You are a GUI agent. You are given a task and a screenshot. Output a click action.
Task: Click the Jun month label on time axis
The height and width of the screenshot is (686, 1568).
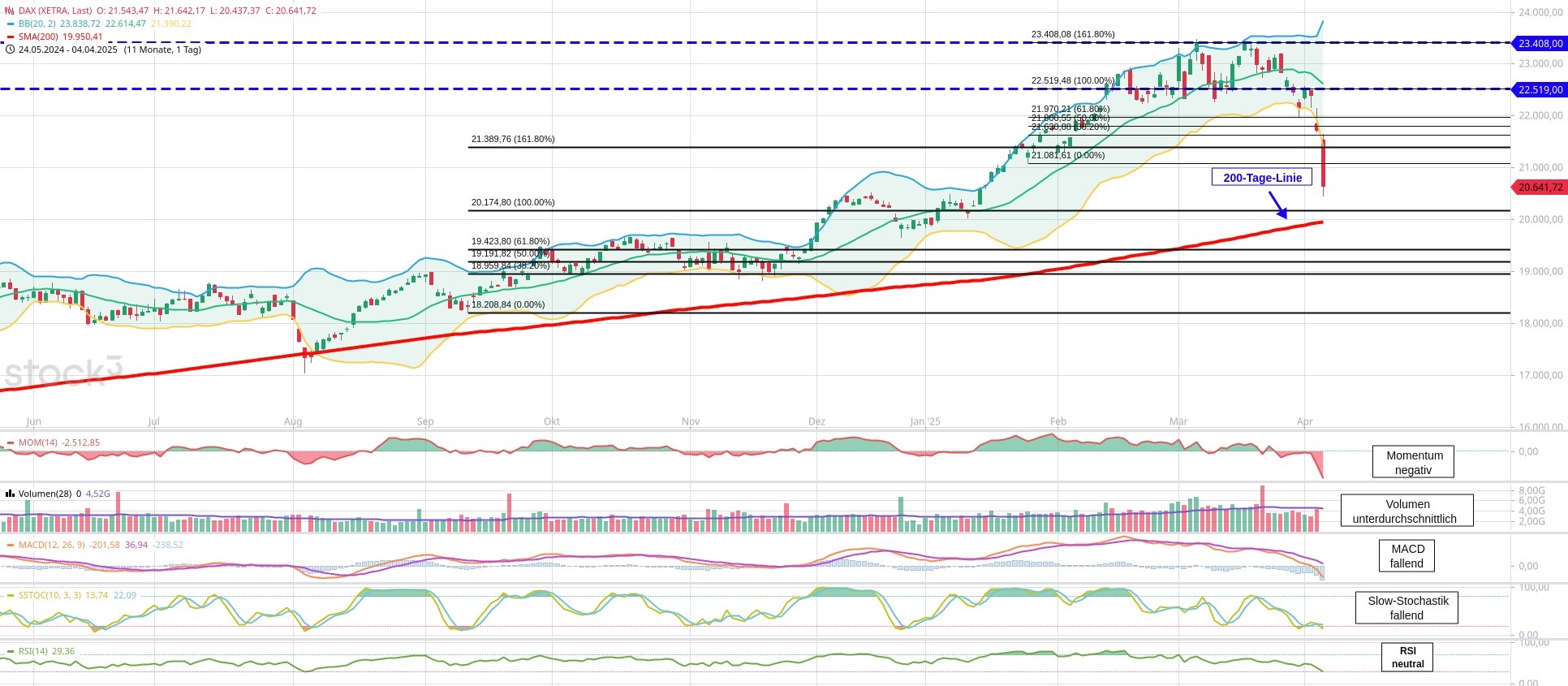pos(33,421)
